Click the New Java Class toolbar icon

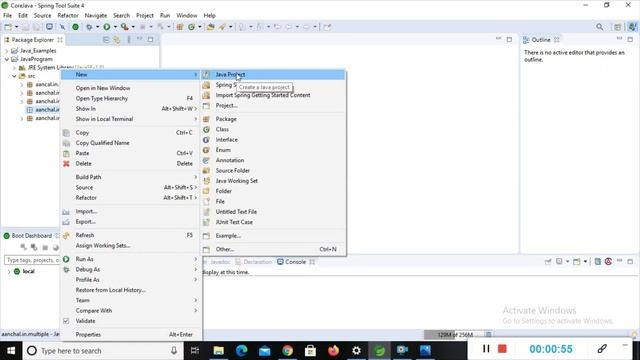(x=191, y=27)
